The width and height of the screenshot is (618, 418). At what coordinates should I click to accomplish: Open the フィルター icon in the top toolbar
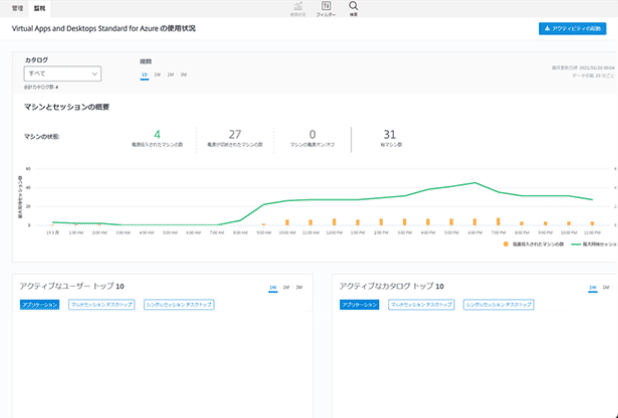point(326,8)
